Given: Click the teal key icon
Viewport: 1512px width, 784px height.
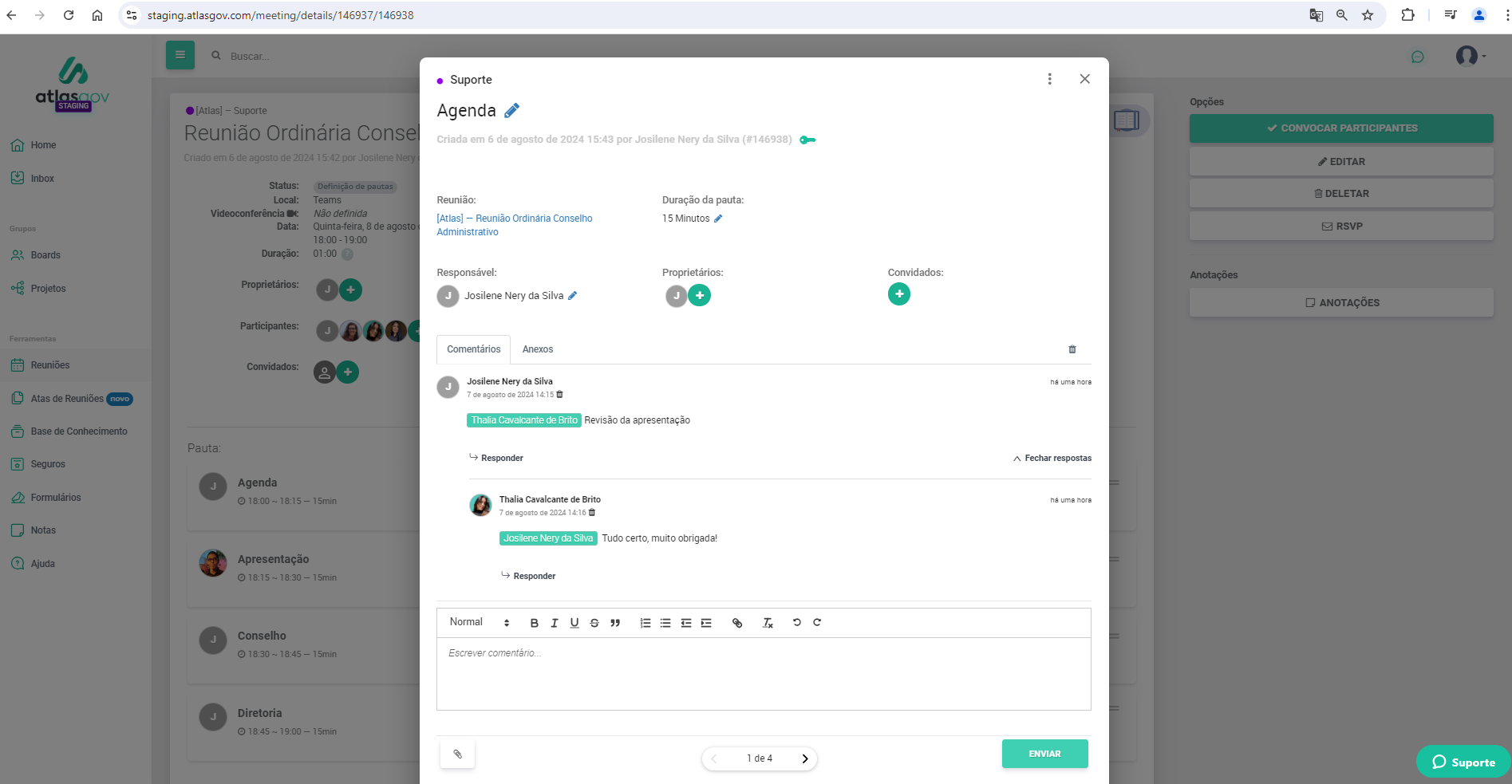Looking at the screenshot, I should pos(807,140).
